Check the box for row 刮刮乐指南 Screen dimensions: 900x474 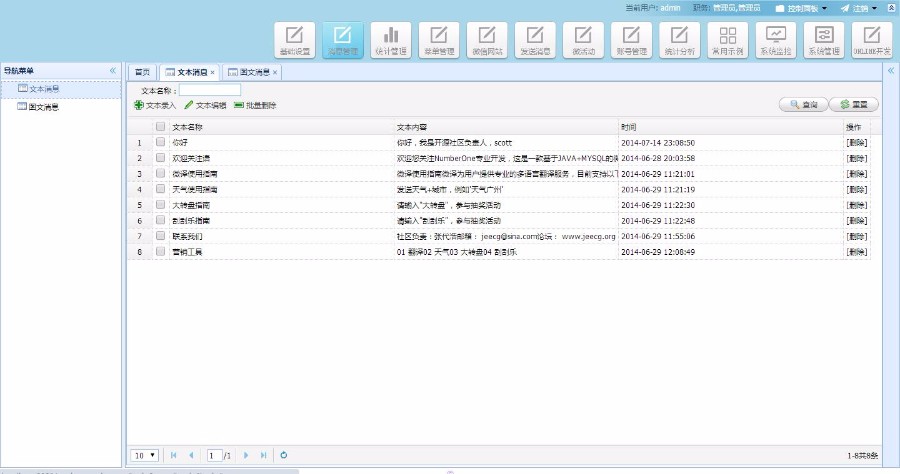point(160,220)
